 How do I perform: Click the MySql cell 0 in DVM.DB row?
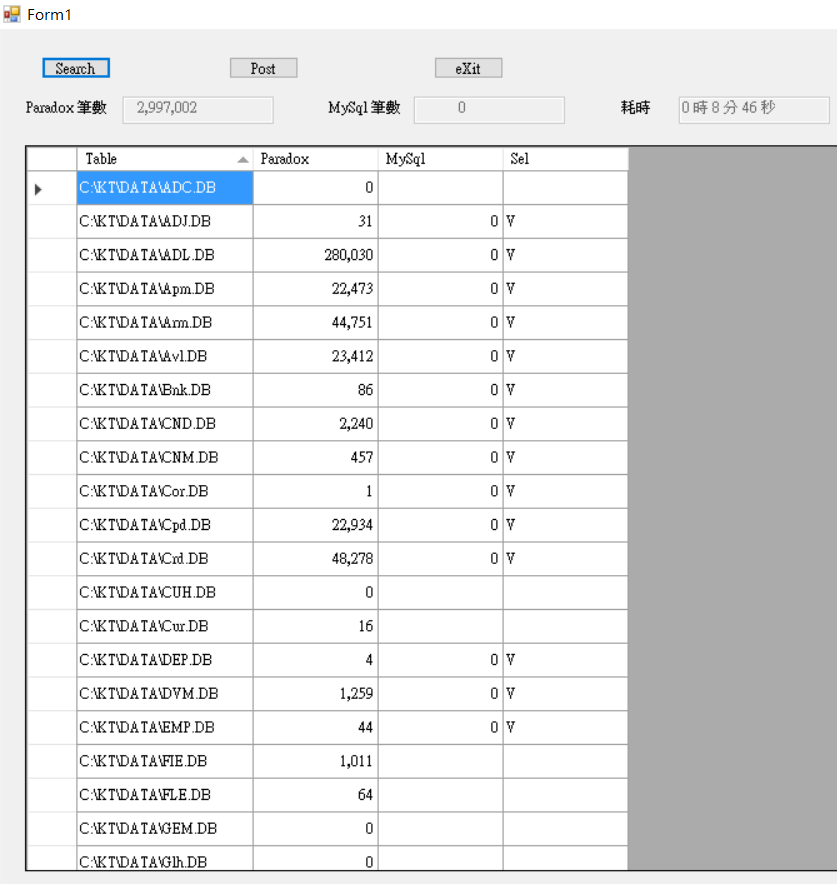coord(441,694)
